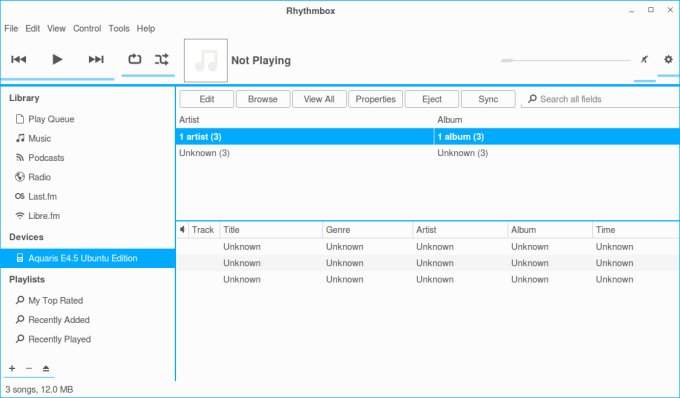Maximize the Rhythmbox window
Viewport: 680px width, 398px height.
(651, 10)
